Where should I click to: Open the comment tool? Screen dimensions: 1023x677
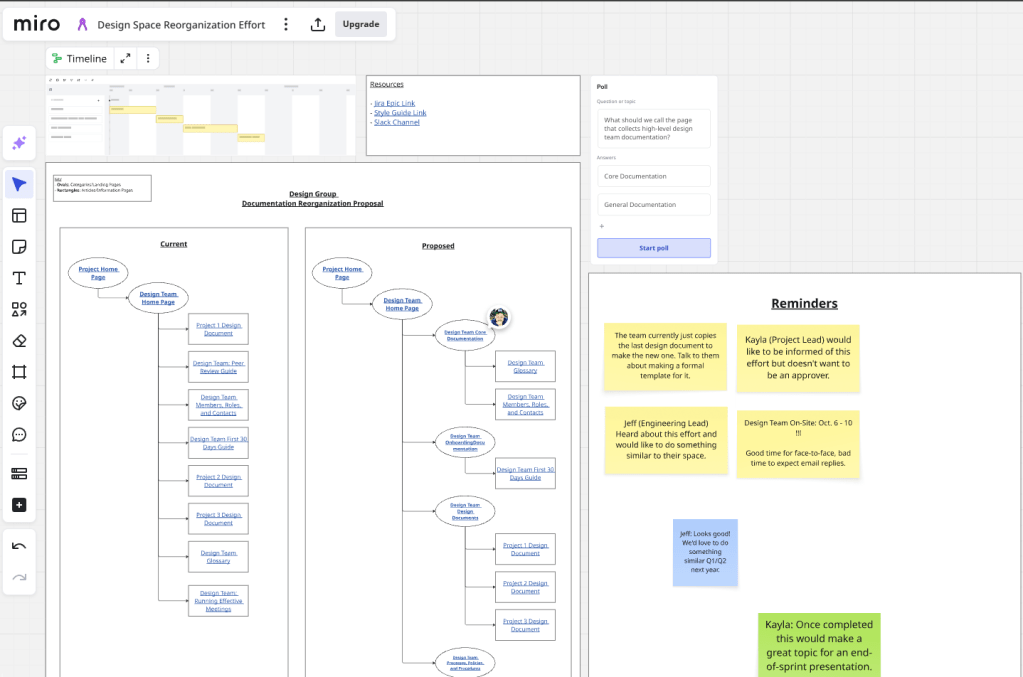pyautogui.click(x=19, y=435)
